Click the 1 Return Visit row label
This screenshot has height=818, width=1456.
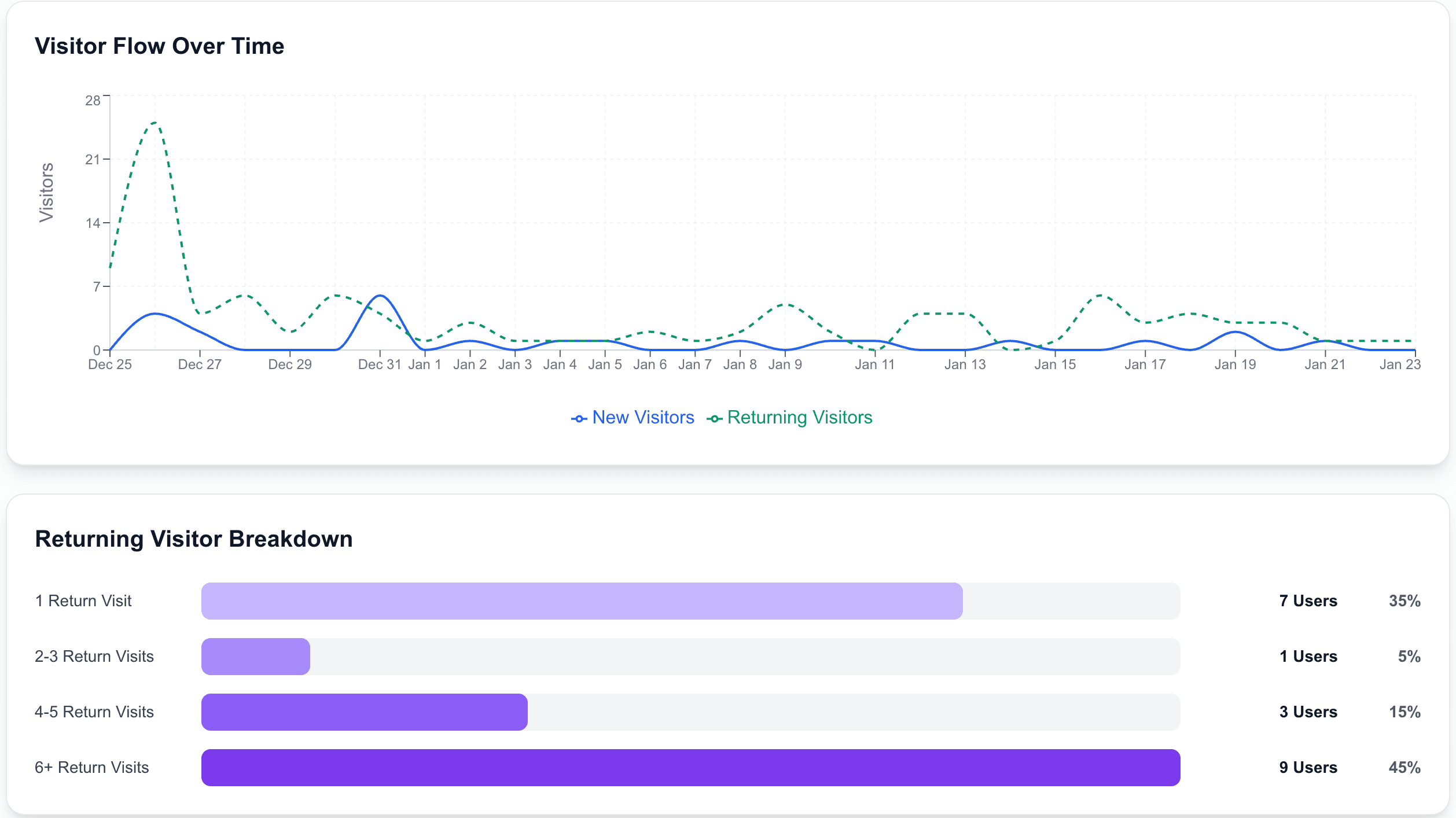click(x=83, y=600)
